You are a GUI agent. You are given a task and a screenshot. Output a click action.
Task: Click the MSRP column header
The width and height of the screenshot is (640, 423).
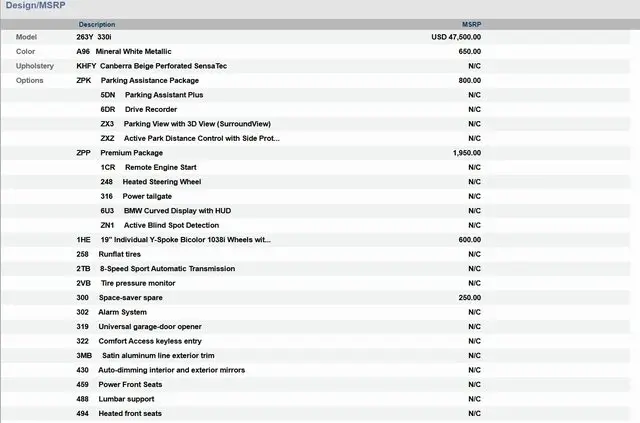point(470,24)
